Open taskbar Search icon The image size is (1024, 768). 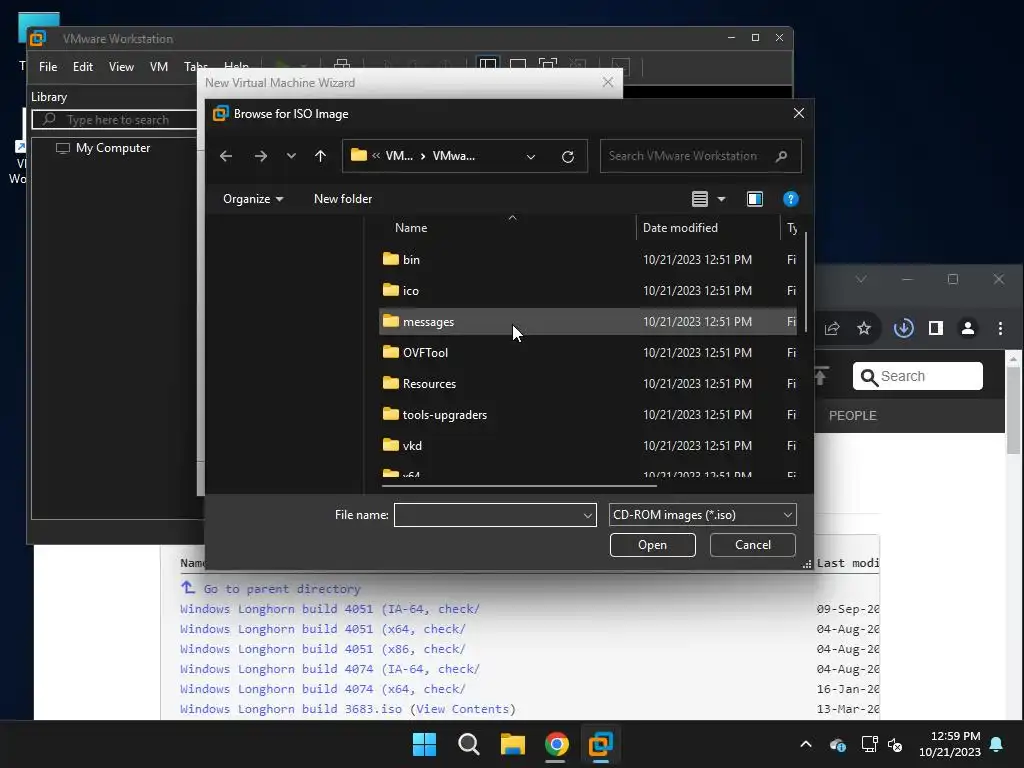468,744
